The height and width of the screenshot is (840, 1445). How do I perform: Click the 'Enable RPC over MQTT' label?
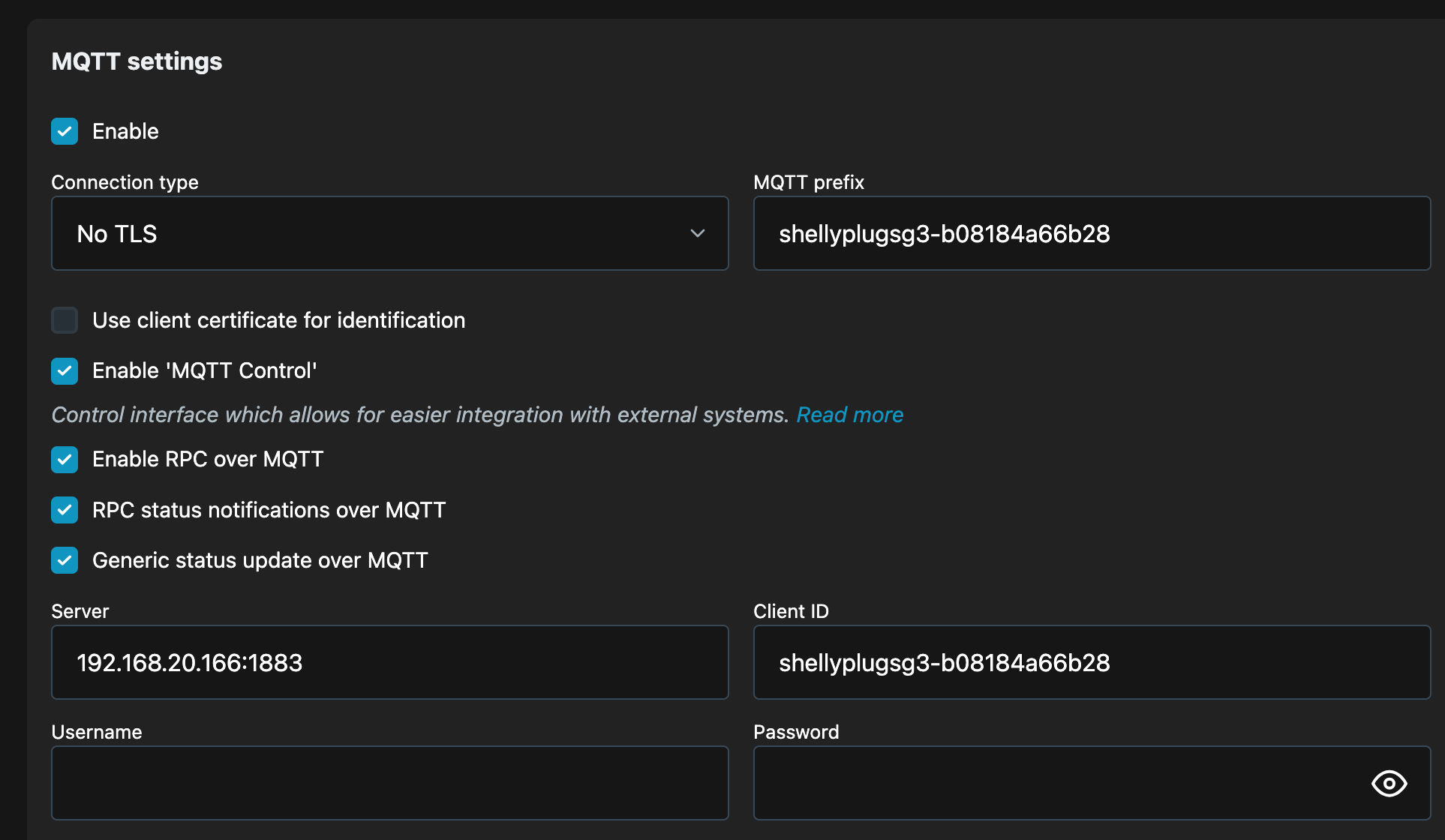[x=208, y=459]
